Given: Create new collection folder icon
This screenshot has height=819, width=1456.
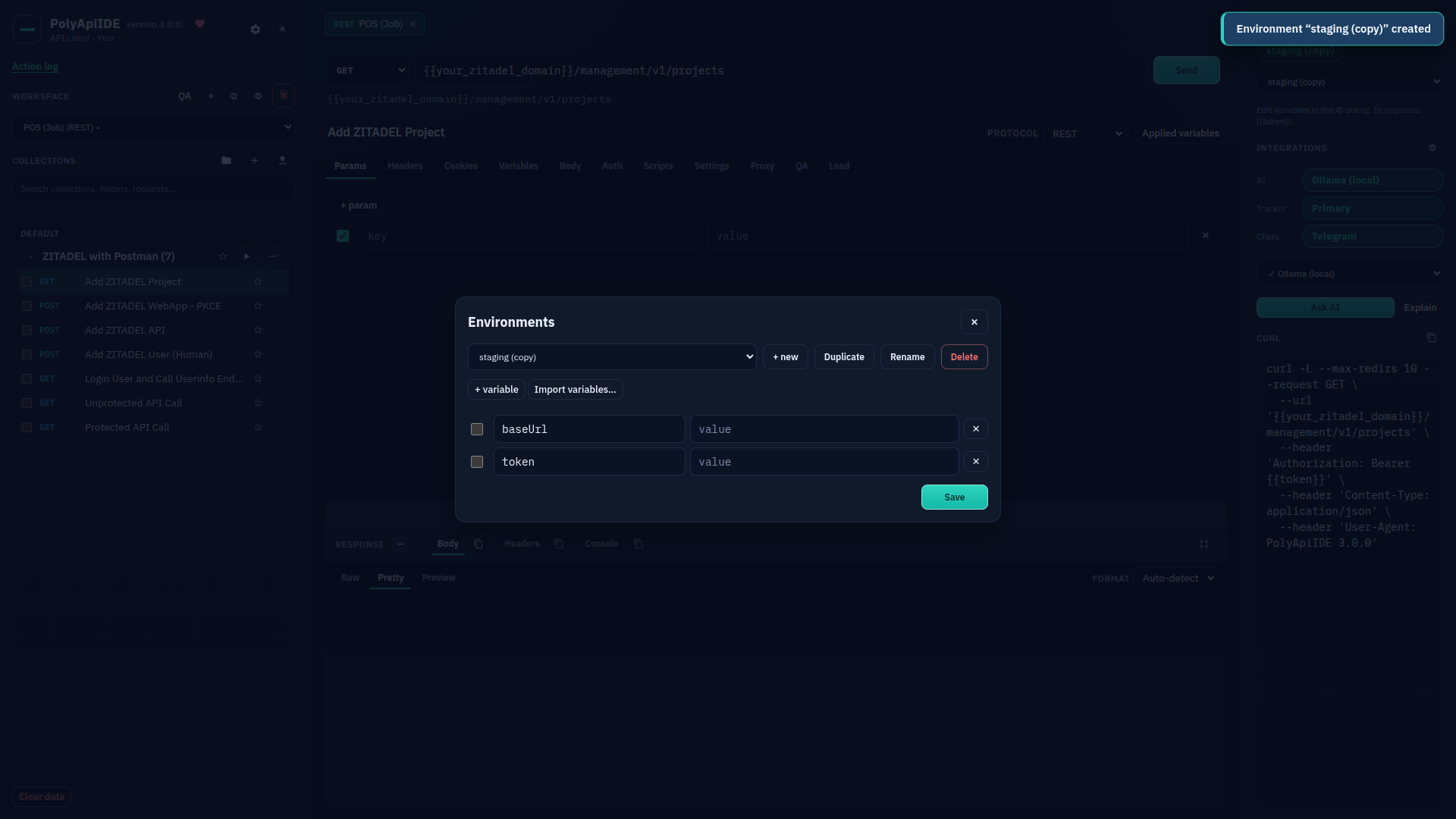Looking at the screenshot, I should (226, 161).
